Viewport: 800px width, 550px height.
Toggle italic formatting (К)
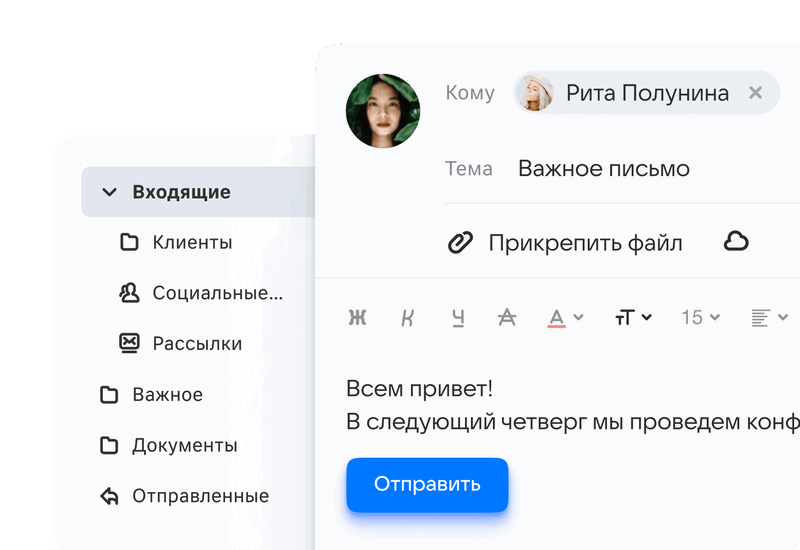(407, 317)
